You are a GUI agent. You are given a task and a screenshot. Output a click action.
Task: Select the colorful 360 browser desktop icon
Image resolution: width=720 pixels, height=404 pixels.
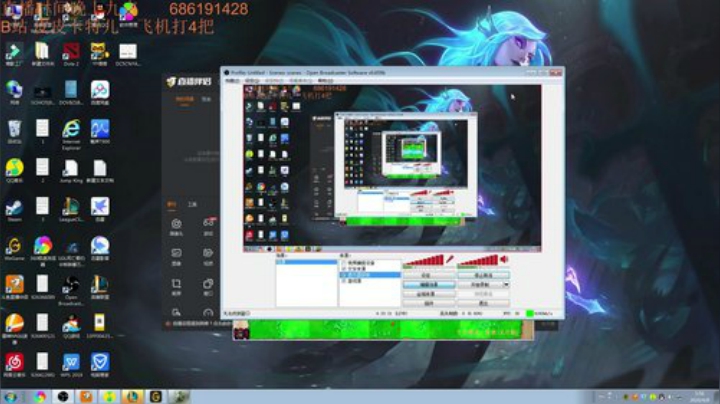(x=43, y=250)
